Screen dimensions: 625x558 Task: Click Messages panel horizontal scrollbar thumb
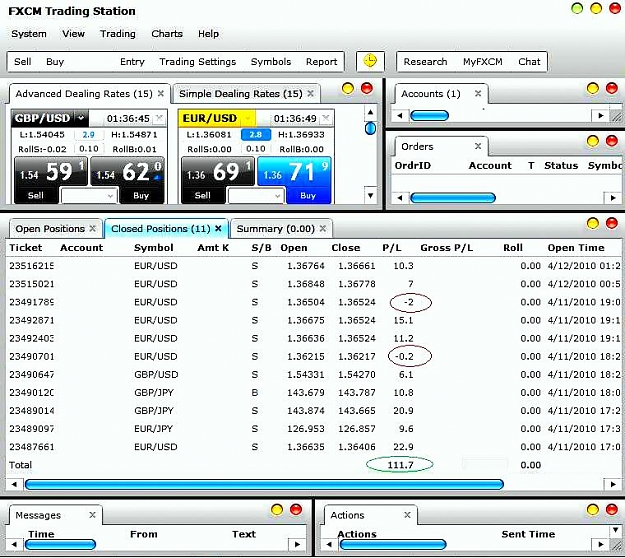[x=60, y=544]
